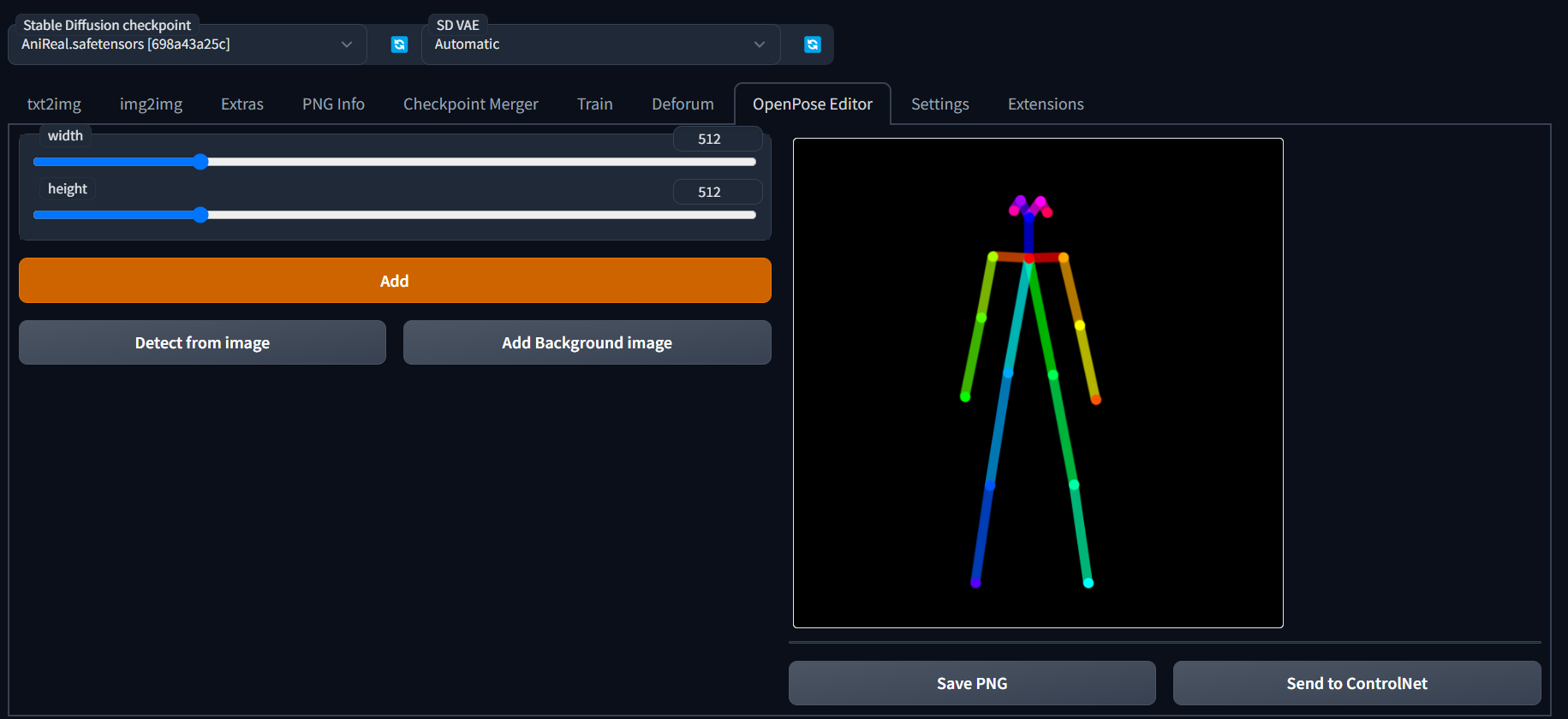Screen dimensions: 1568x719
Task: Switch to the Deforum tab
Action: 683,104
